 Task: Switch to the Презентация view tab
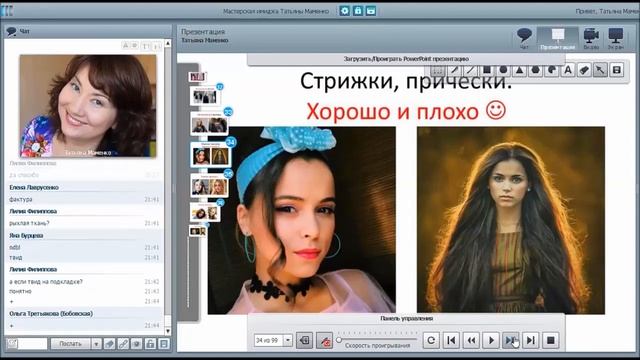[558, 39]
